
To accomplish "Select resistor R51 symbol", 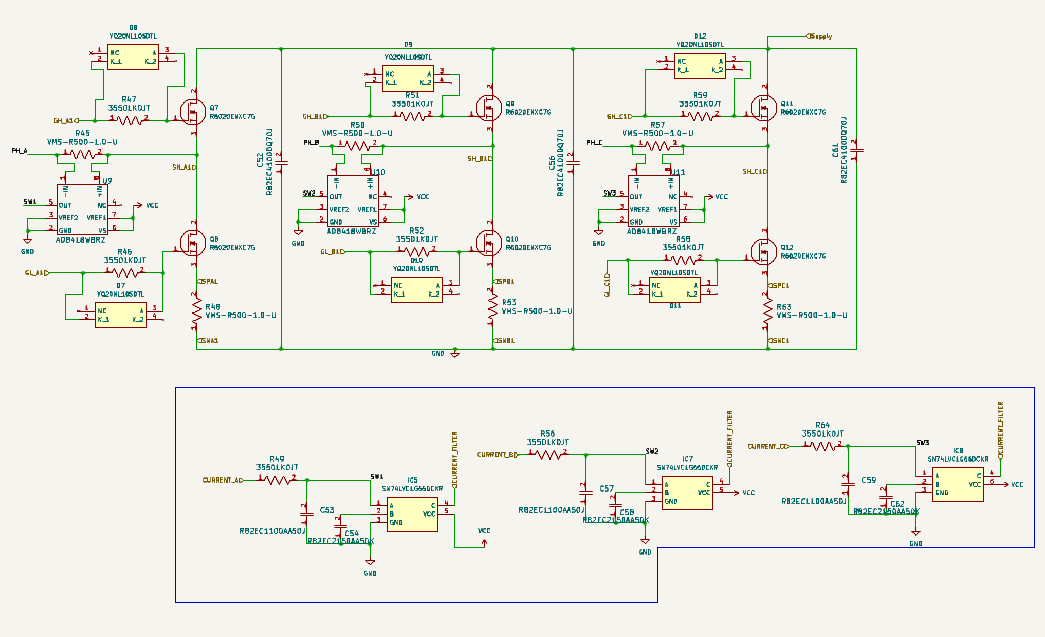I will point(413,116).
